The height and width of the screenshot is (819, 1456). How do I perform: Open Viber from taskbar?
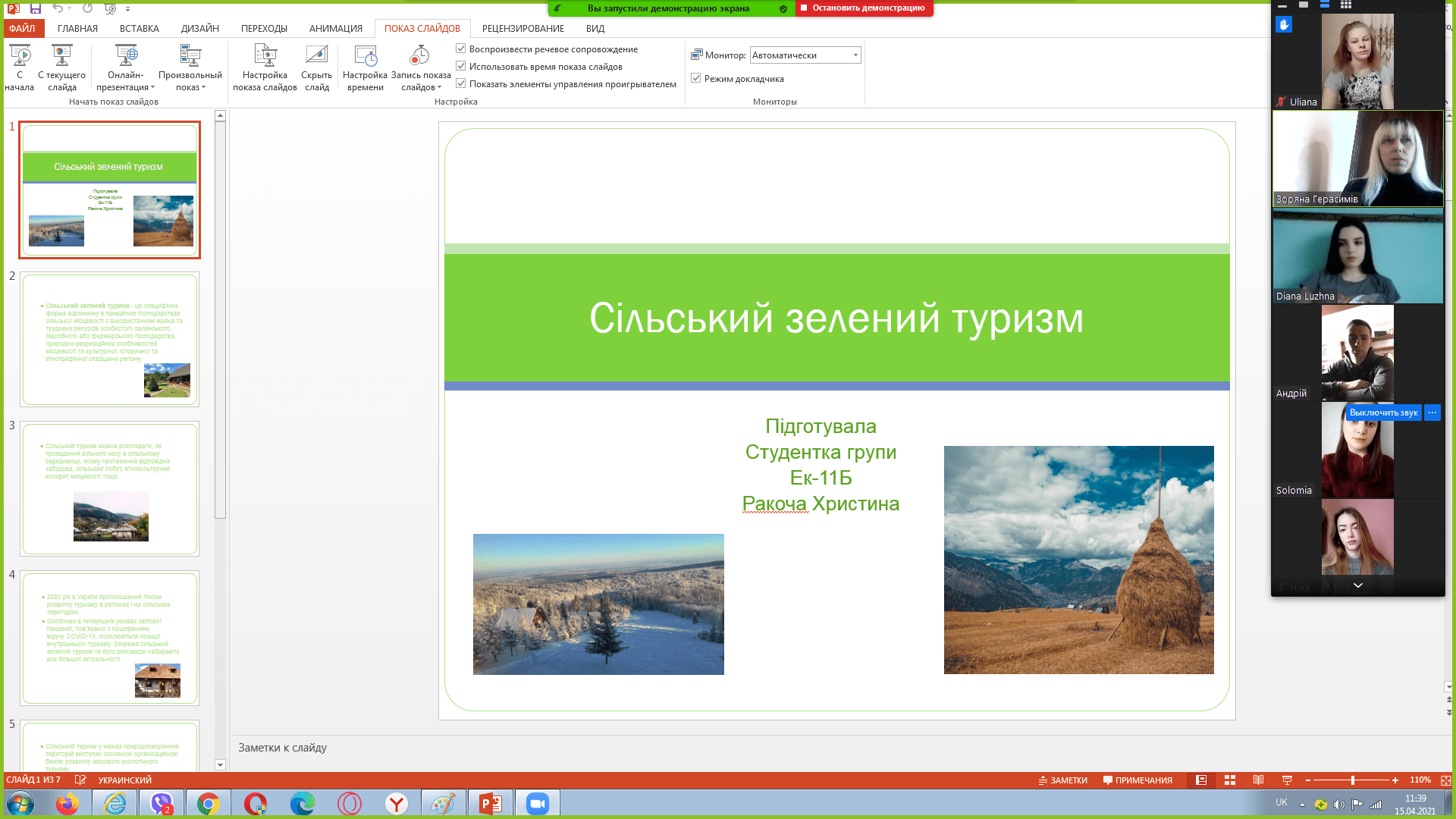[x=161, y=804]
